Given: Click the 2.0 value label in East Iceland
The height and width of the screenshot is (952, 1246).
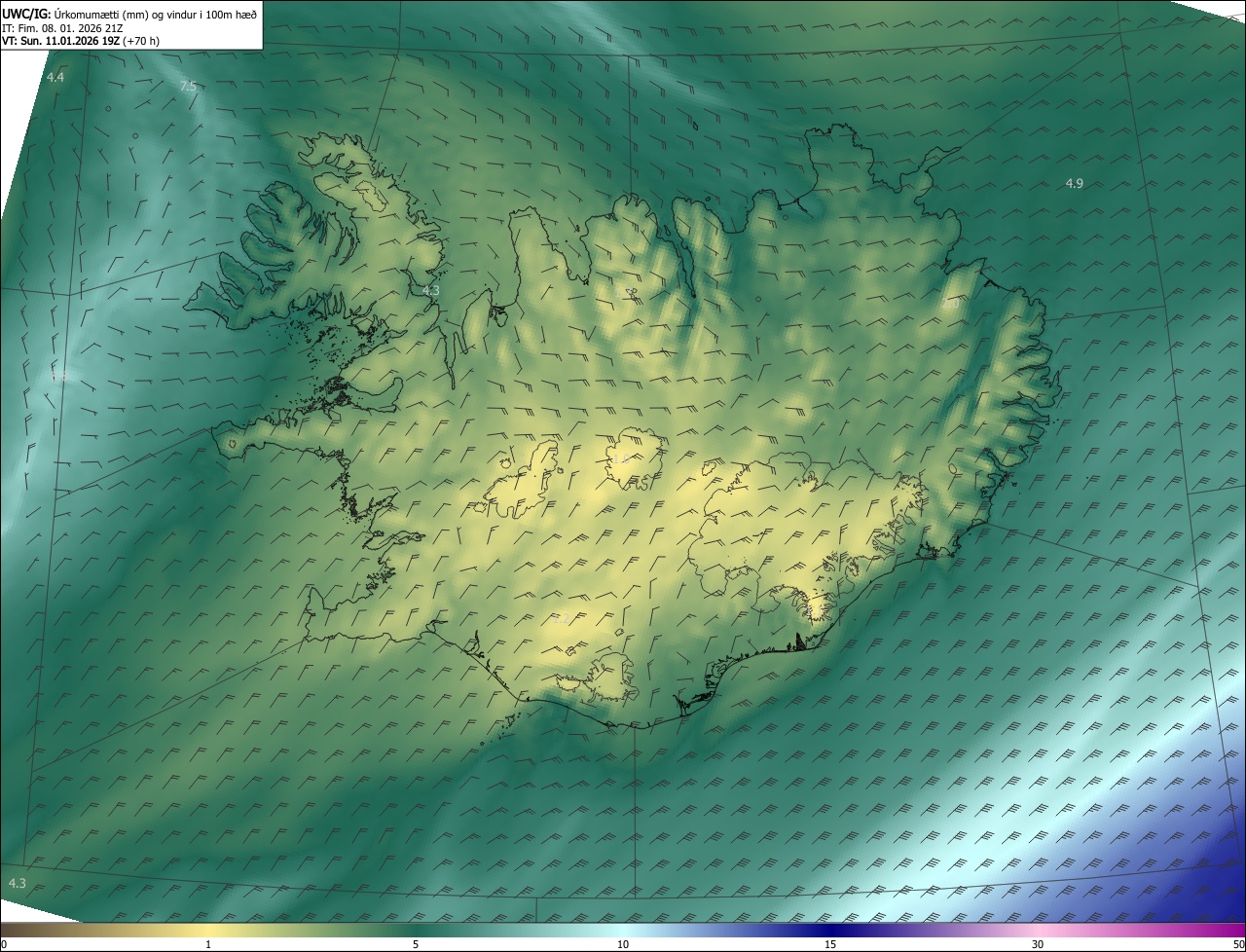Looking at the screenshot, I should point(951,304).
